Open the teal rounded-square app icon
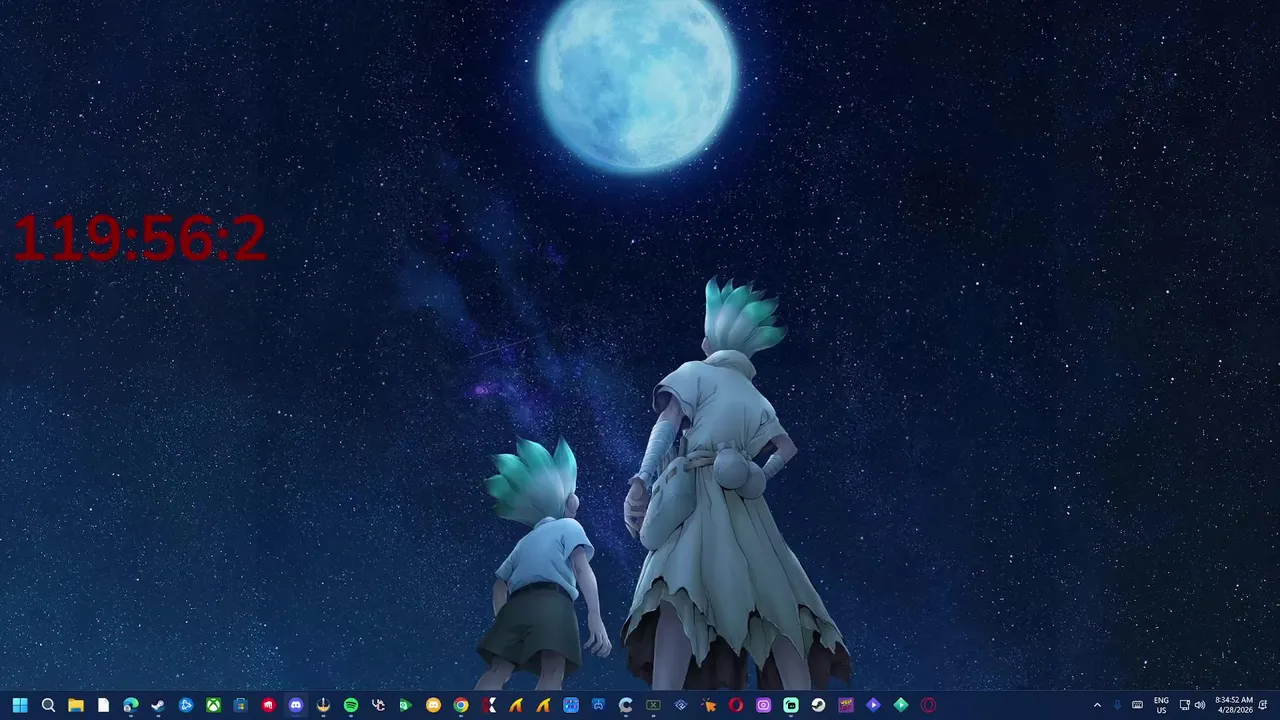This screenshot has height=720, width=1280. [791, 705]
